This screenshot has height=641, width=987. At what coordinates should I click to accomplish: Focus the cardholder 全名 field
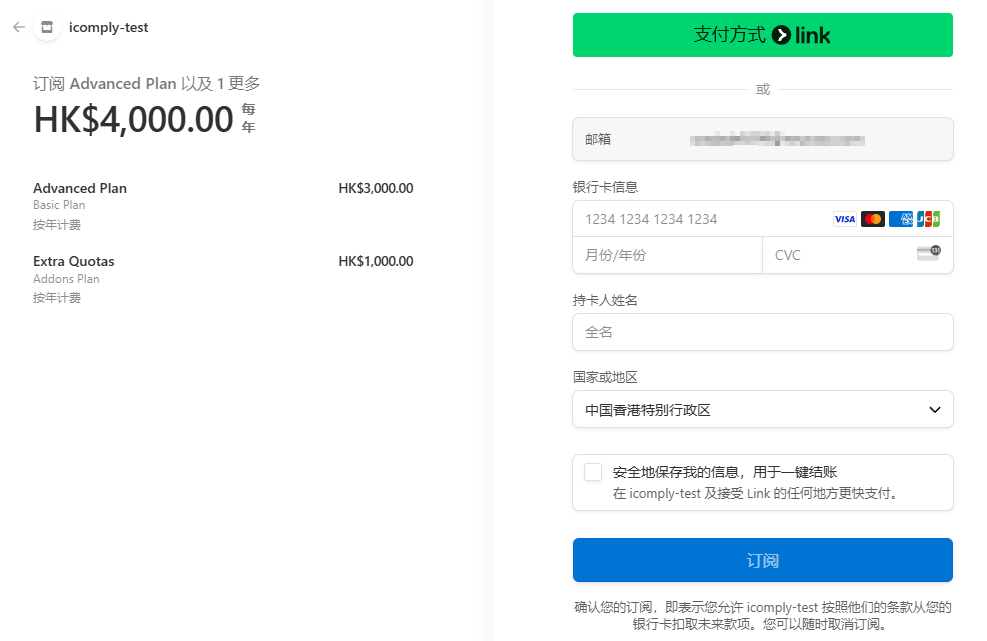point(763,332)
